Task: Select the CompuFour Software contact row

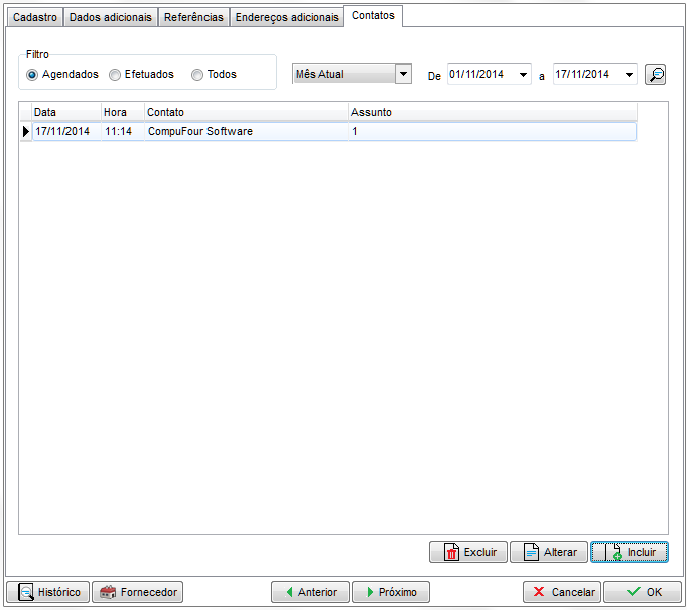Action: [200, 131]
